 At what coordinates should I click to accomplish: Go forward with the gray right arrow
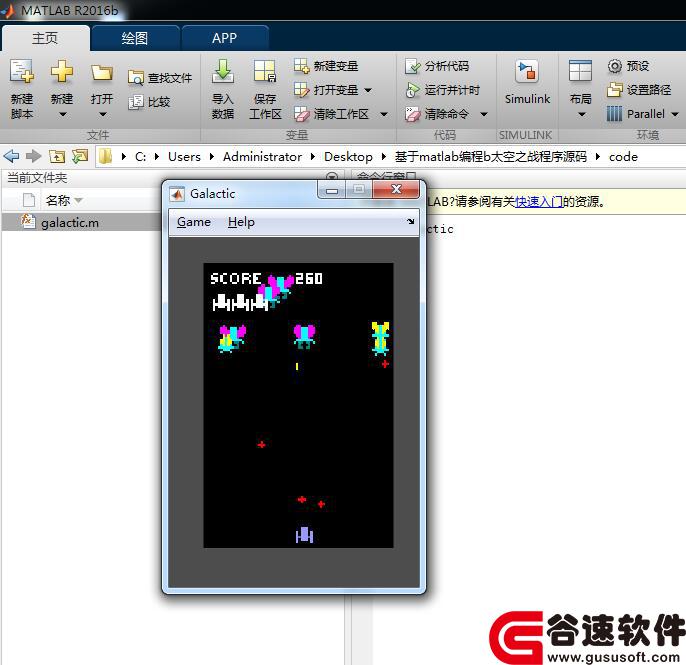pos(34,156)
